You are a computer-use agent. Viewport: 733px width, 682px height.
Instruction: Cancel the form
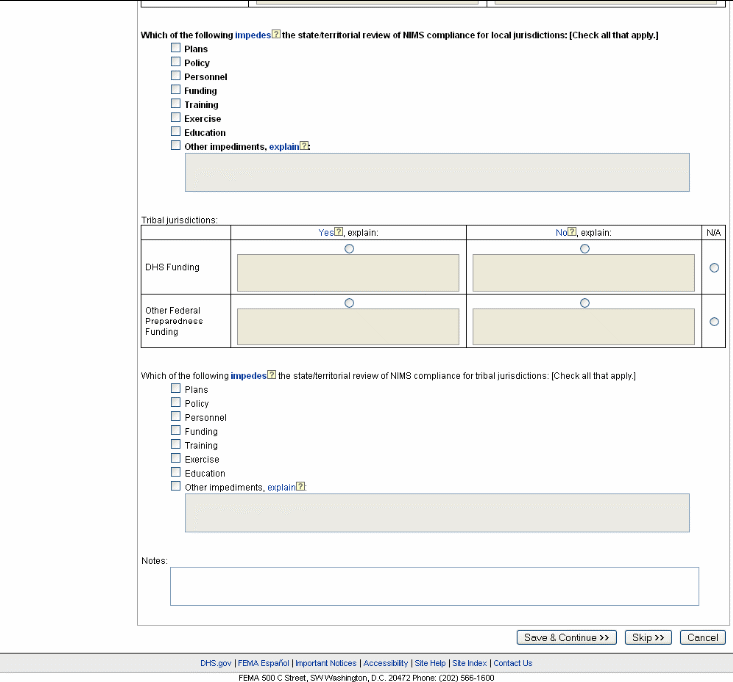pyautogui.click(x=702, y=638)
